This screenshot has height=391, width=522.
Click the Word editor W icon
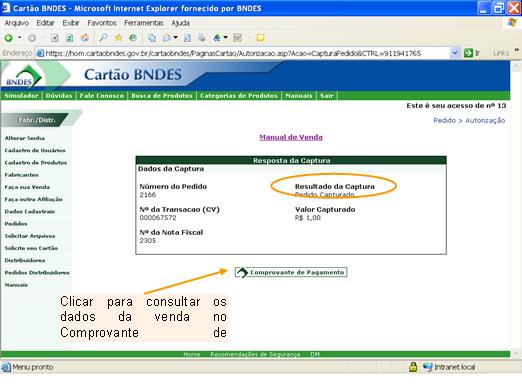[x=237, y=38]
